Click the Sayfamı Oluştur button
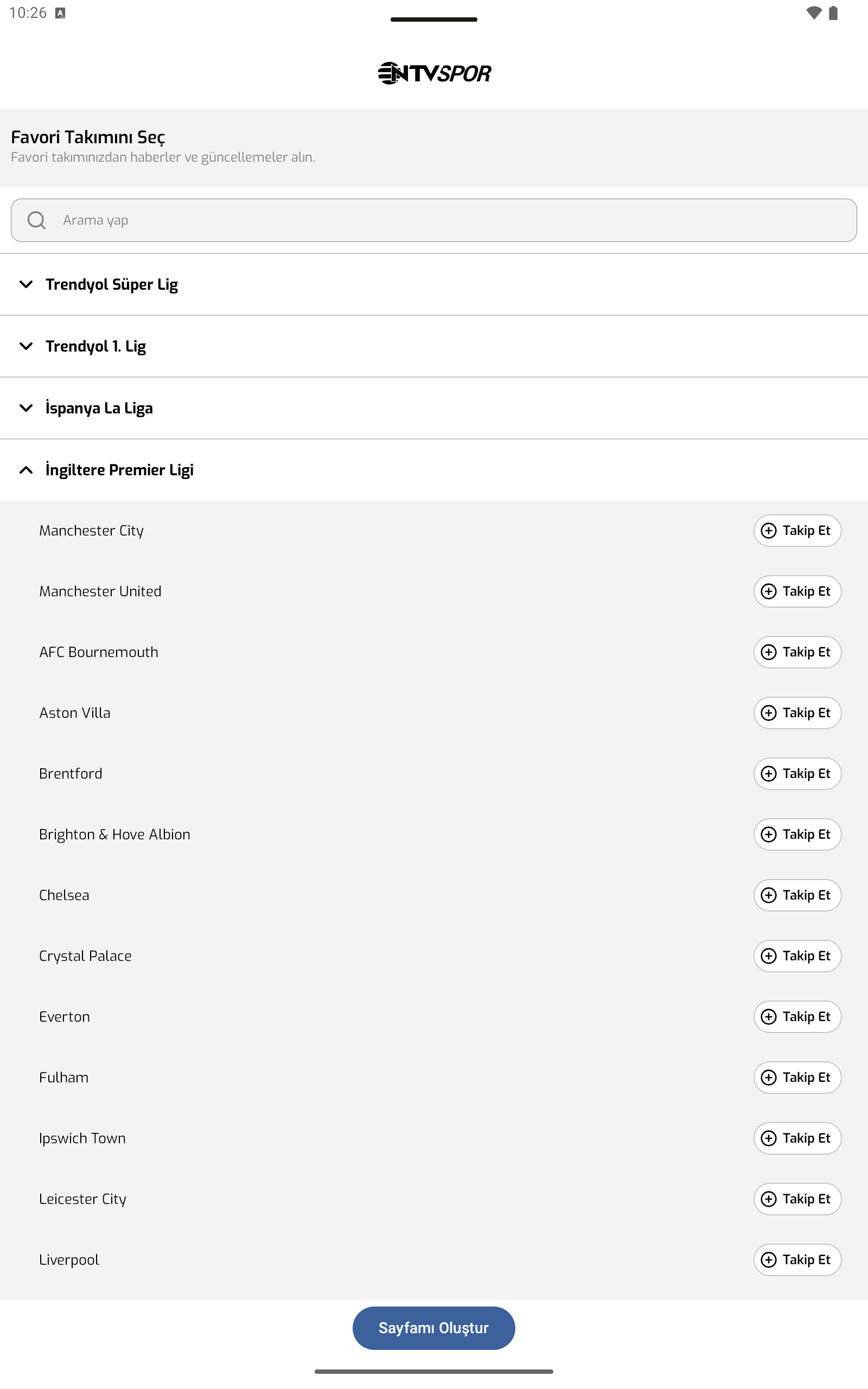The height and width of the screenshot is (1389, 868). tap(433, 1328)
